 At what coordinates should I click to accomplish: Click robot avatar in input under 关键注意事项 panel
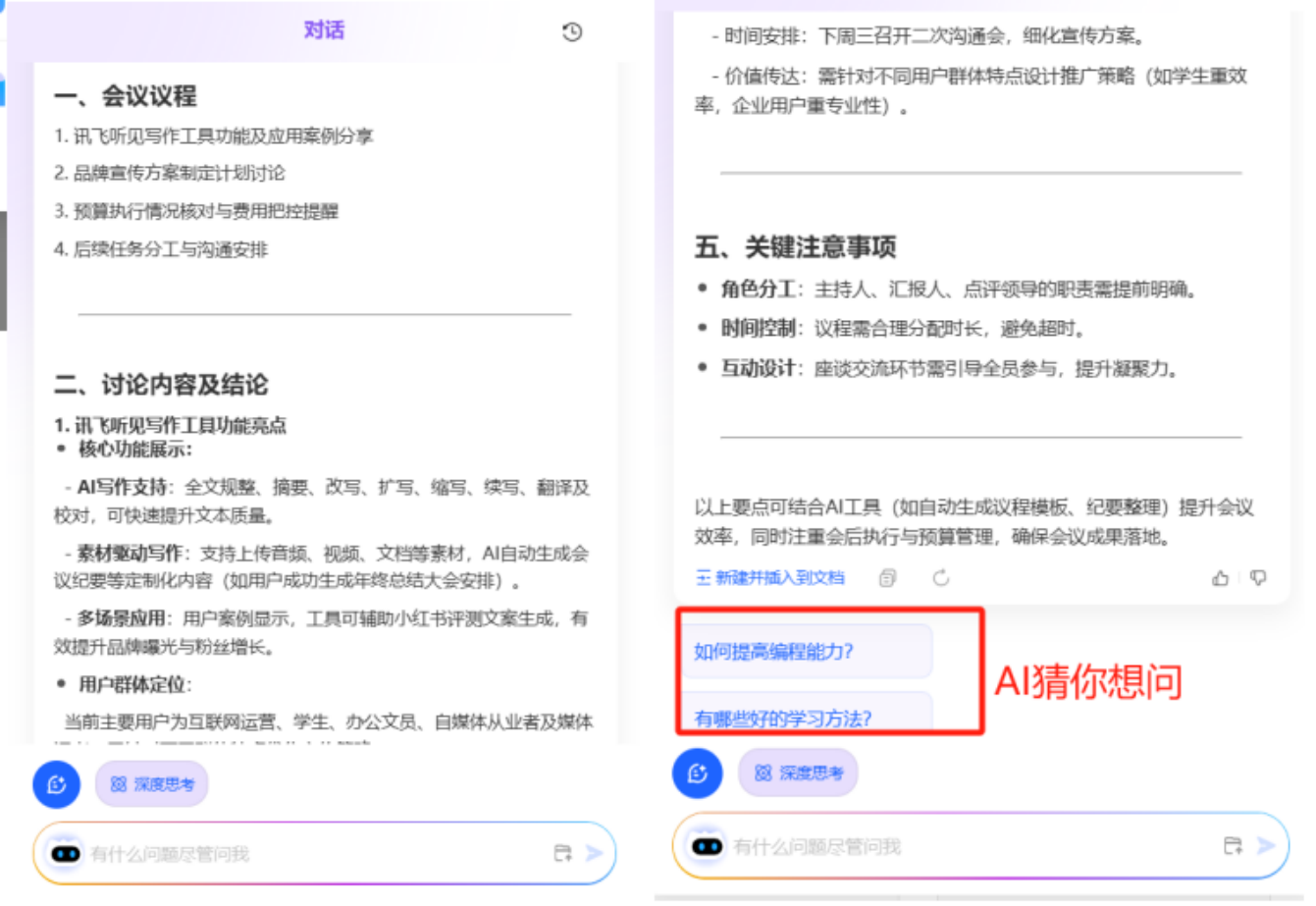coord(708,845)
